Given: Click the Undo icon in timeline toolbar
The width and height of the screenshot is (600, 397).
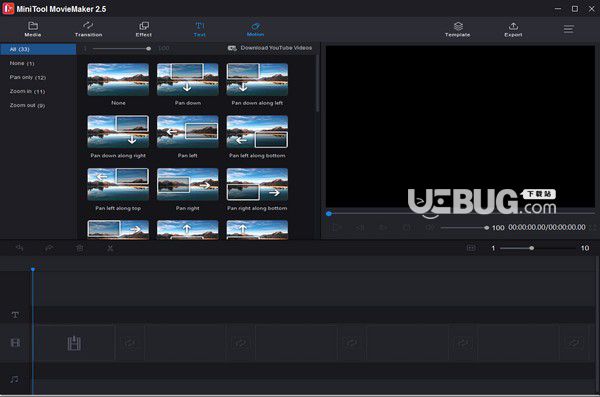Looking at the screenshot, I should point(20,248).
